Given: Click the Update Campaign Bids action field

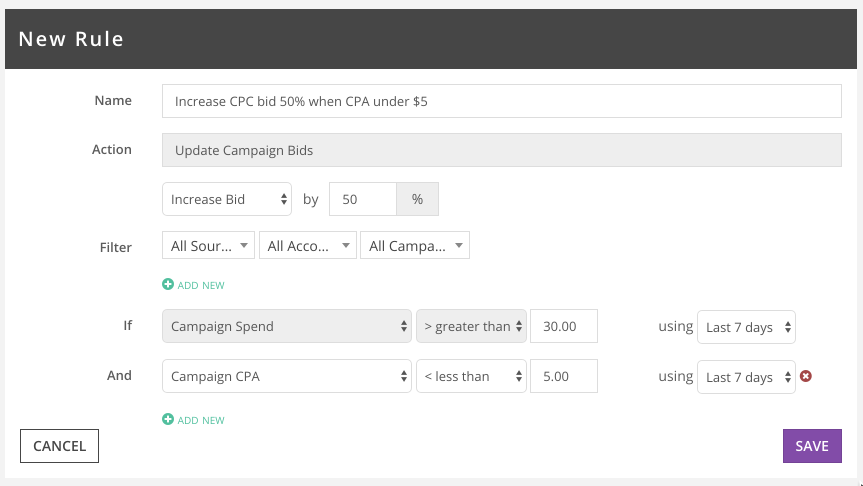Looking at the screenshot, I should (502, 150).
